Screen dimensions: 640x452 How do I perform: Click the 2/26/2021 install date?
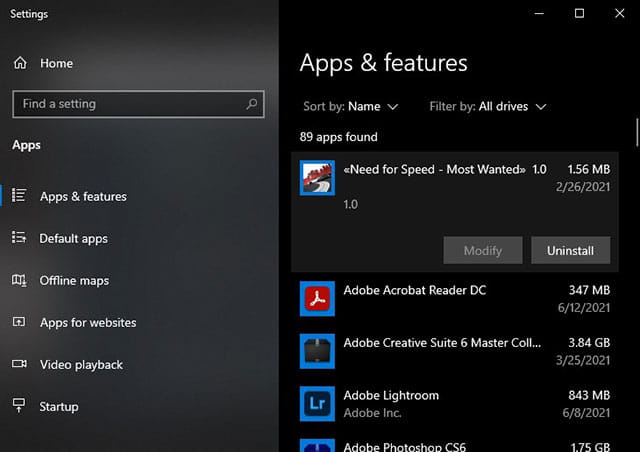583,187
